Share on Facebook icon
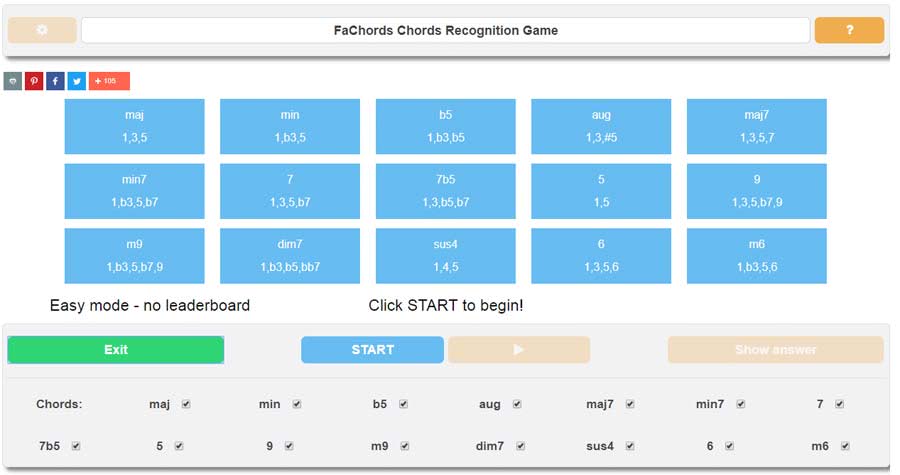This screenshot has height=475, width=900. pyautogui.click(x=55, y=81)
